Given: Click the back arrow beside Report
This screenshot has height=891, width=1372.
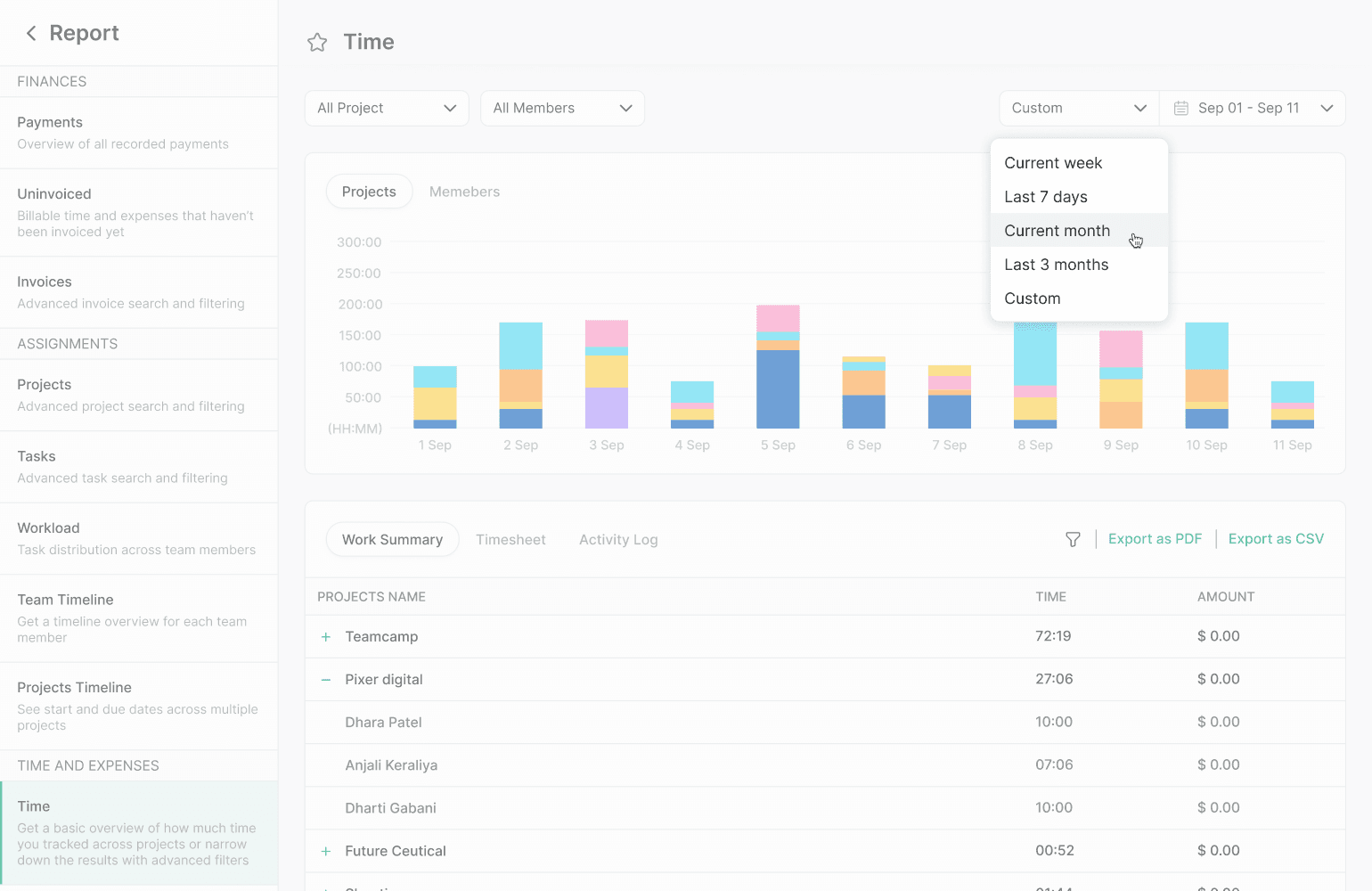Looking at the screenshot, I should click(31, 34).
